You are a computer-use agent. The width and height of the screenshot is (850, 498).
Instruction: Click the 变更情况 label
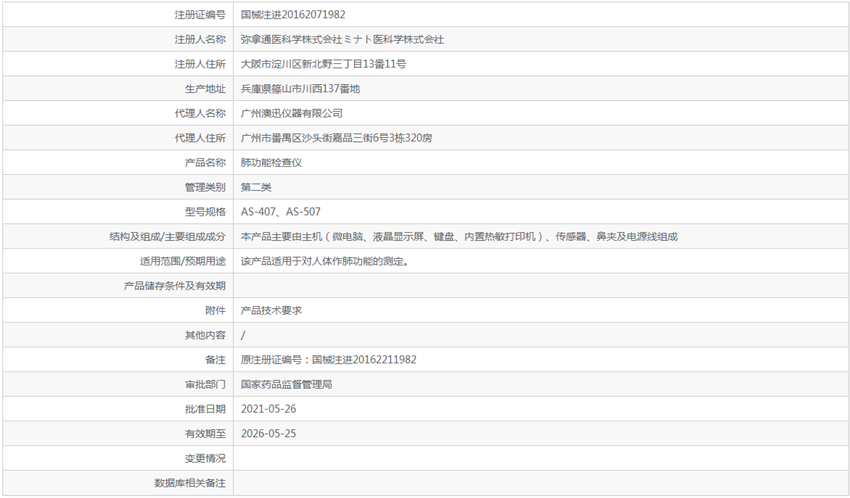pos(205,458)
